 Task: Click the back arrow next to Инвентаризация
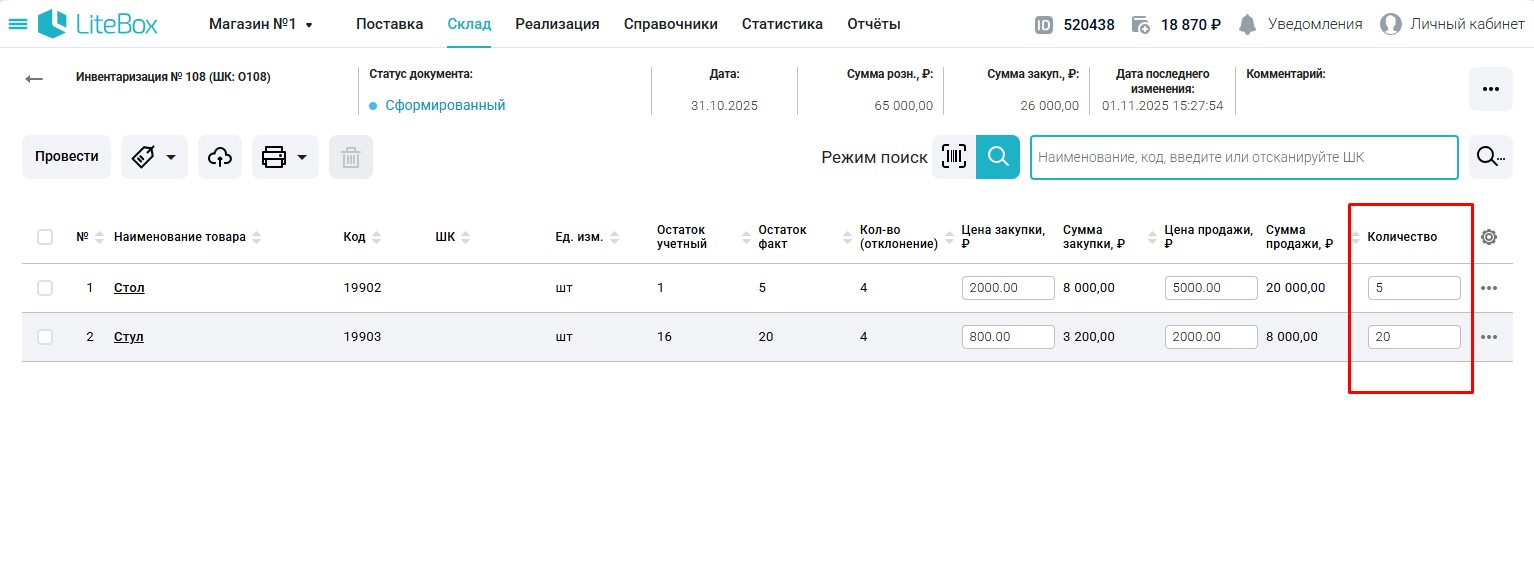coord(35,79)
